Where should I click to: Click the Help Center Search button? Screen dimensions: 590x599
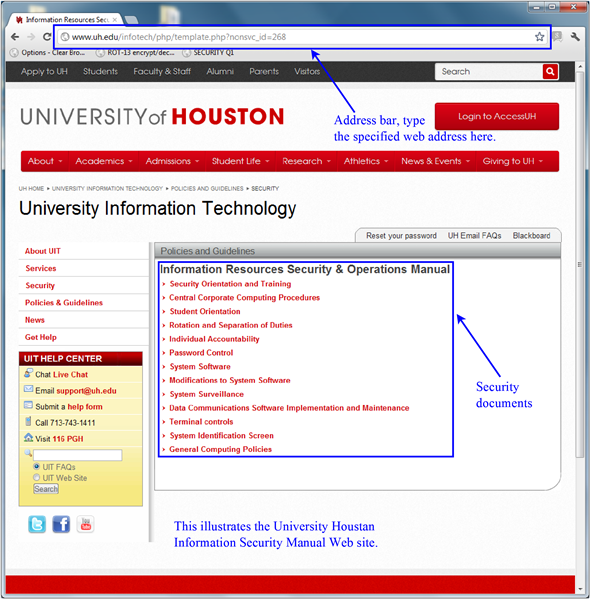46,489
